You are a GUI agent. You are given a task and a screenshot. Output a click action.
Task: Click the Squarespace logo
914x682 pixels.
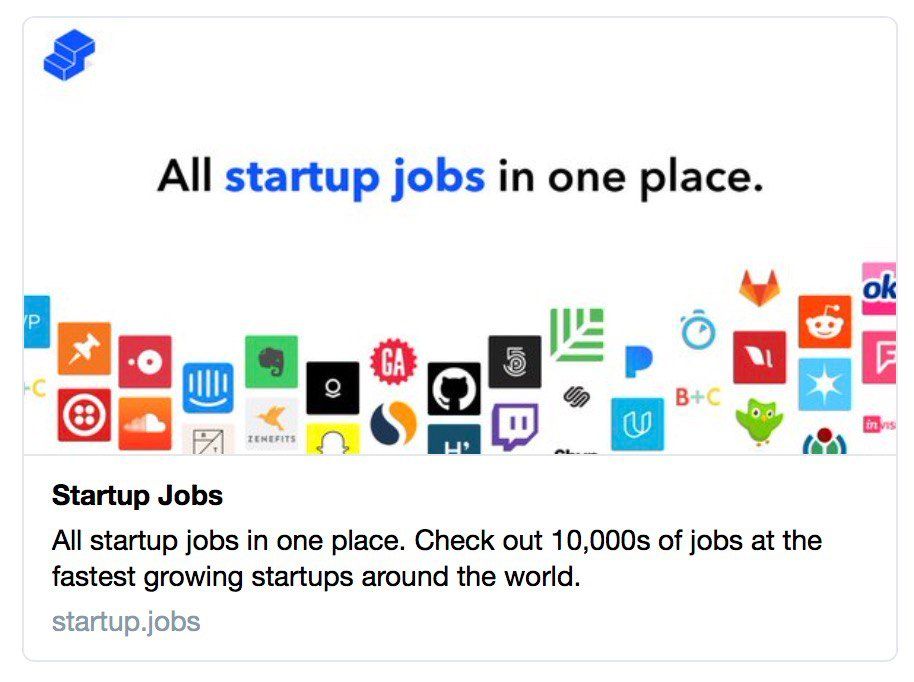click(577, 397)
